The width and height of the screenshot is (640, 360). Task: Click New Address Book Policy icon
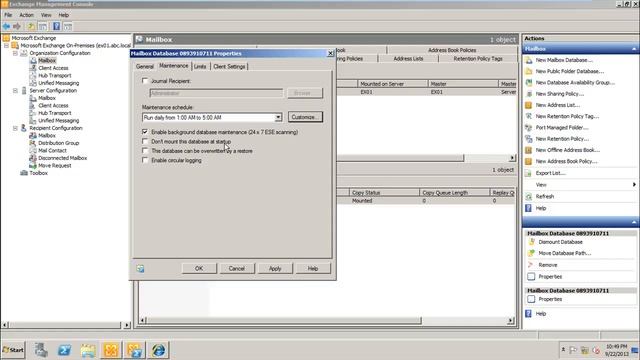click(x=529, y=161)
